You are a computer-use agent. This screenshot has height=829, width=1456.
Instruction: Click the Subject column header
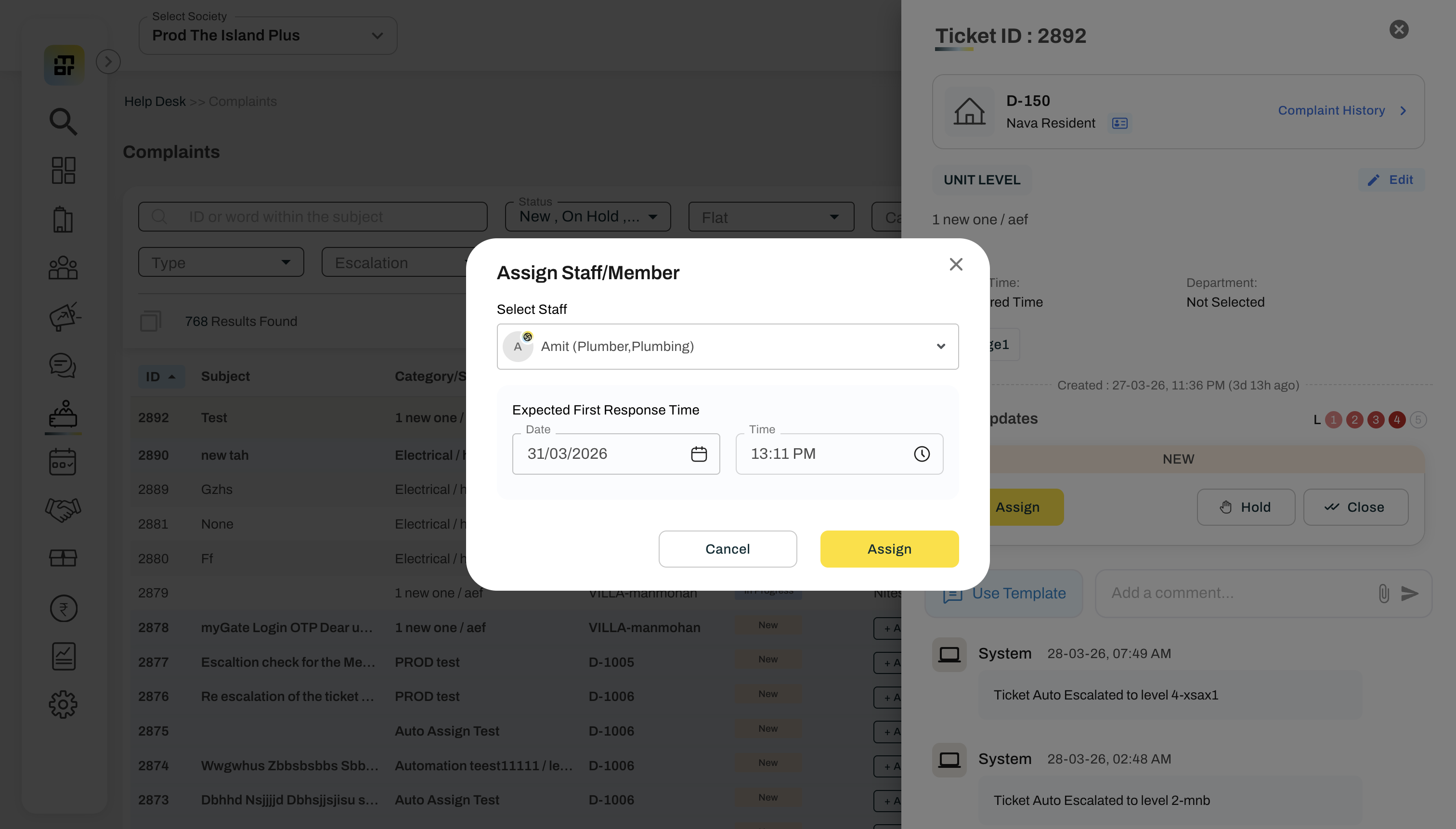point(225,377)
